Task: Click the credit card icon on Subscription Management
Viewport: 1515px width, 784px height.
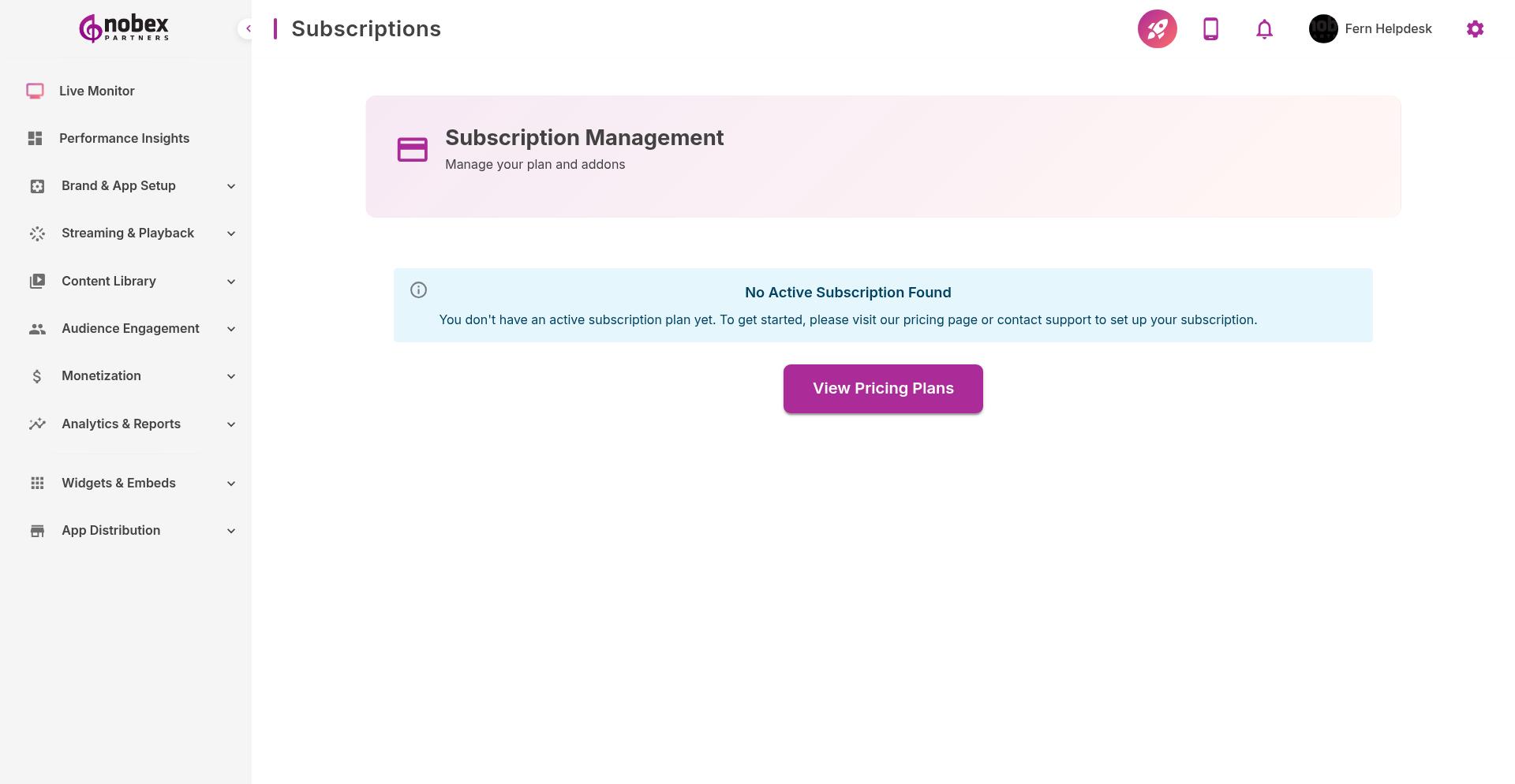Action: point(412,149)
